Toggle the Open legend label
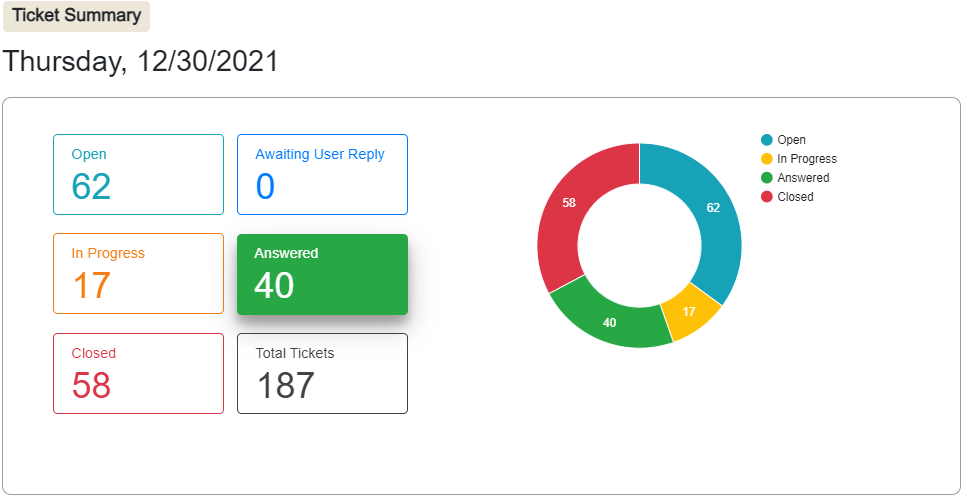 (x=791, y=140)
